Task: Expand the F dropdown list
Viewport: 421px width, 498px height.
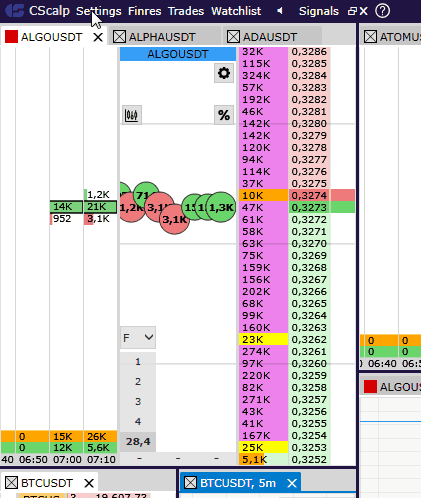Action: tap(138, 338)
